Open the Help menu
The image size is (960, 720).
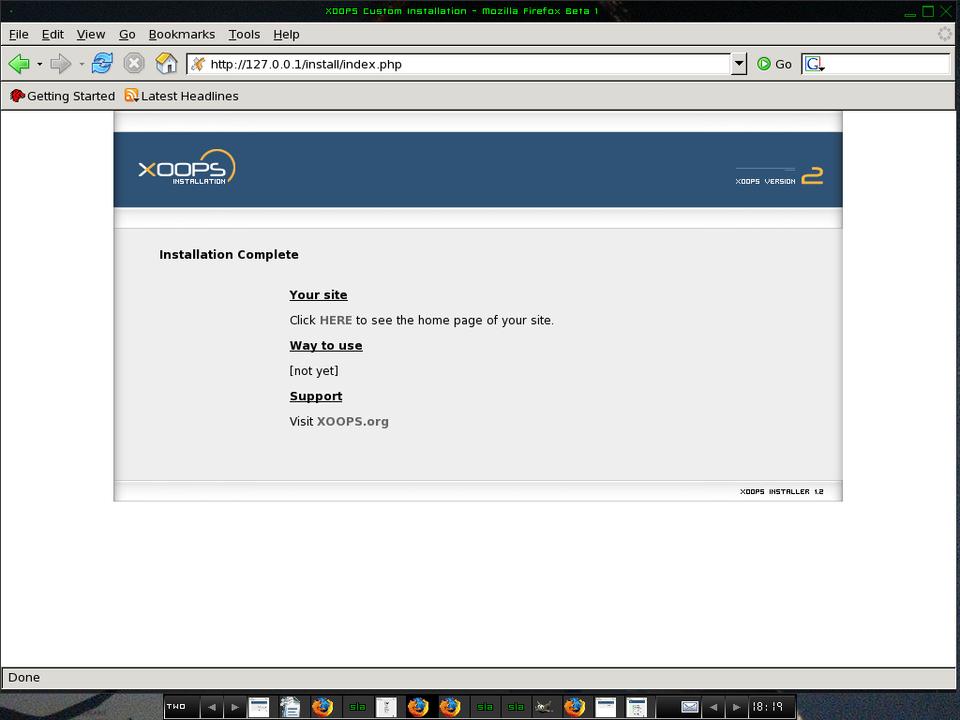(x=286, y=34)
